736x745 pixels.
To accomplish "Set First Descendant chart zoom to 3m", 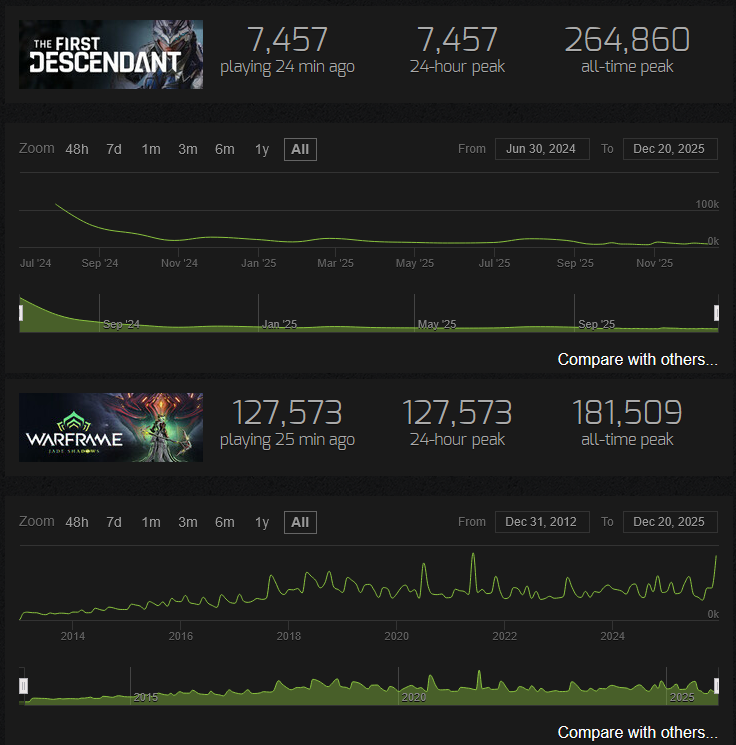I will [x=188, y=149].
